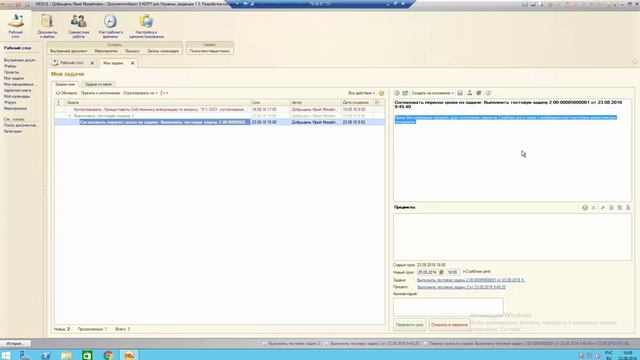Image resolution: width=640 pixels, height=360 pixels.
Task: Click Запись календаря in Создать panel
Action: (x=163, y=51)
